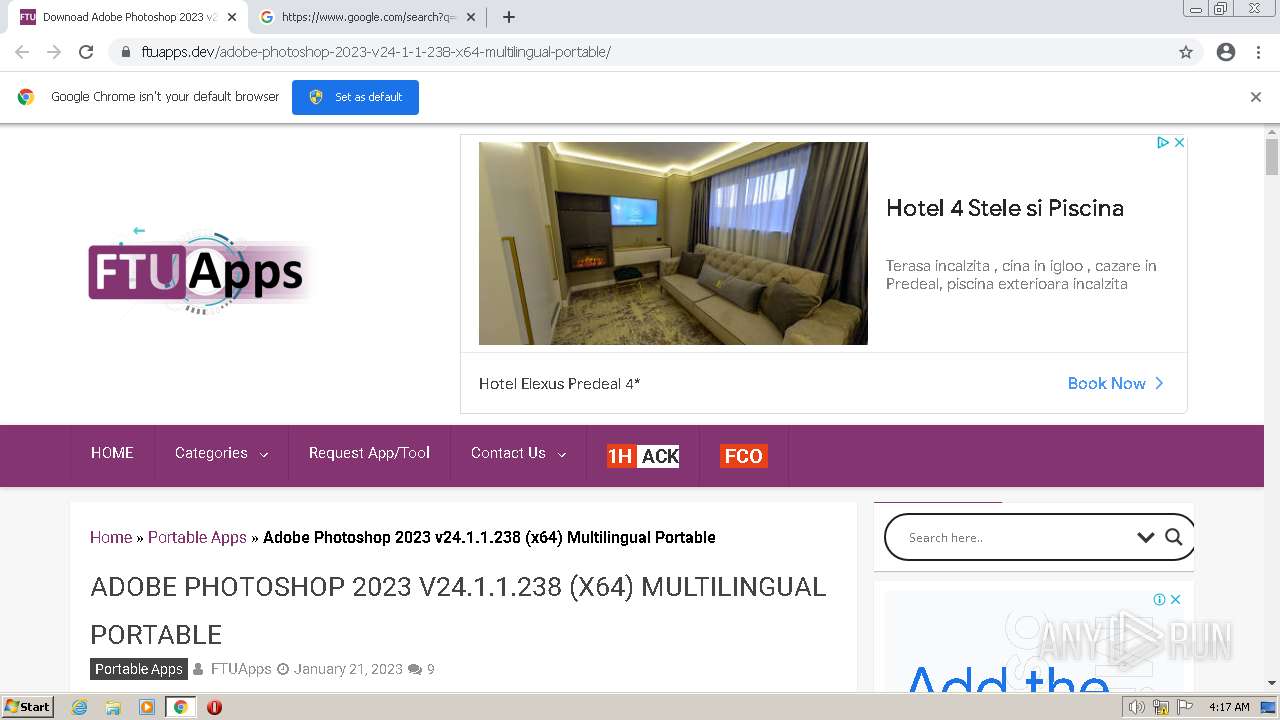The height and width of the screenshot is (720, 1280).
Task: Click the browser forward arrow
Action: point(54,52)
